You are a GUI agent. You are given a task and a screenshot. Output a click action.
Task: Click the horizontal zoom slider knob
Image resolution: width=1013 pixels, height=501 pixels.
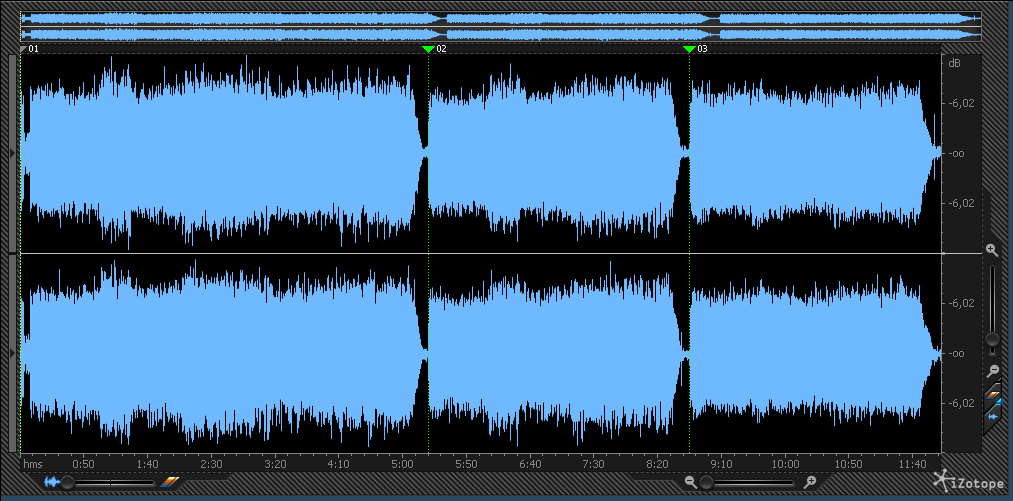click(x=706, y=482)
